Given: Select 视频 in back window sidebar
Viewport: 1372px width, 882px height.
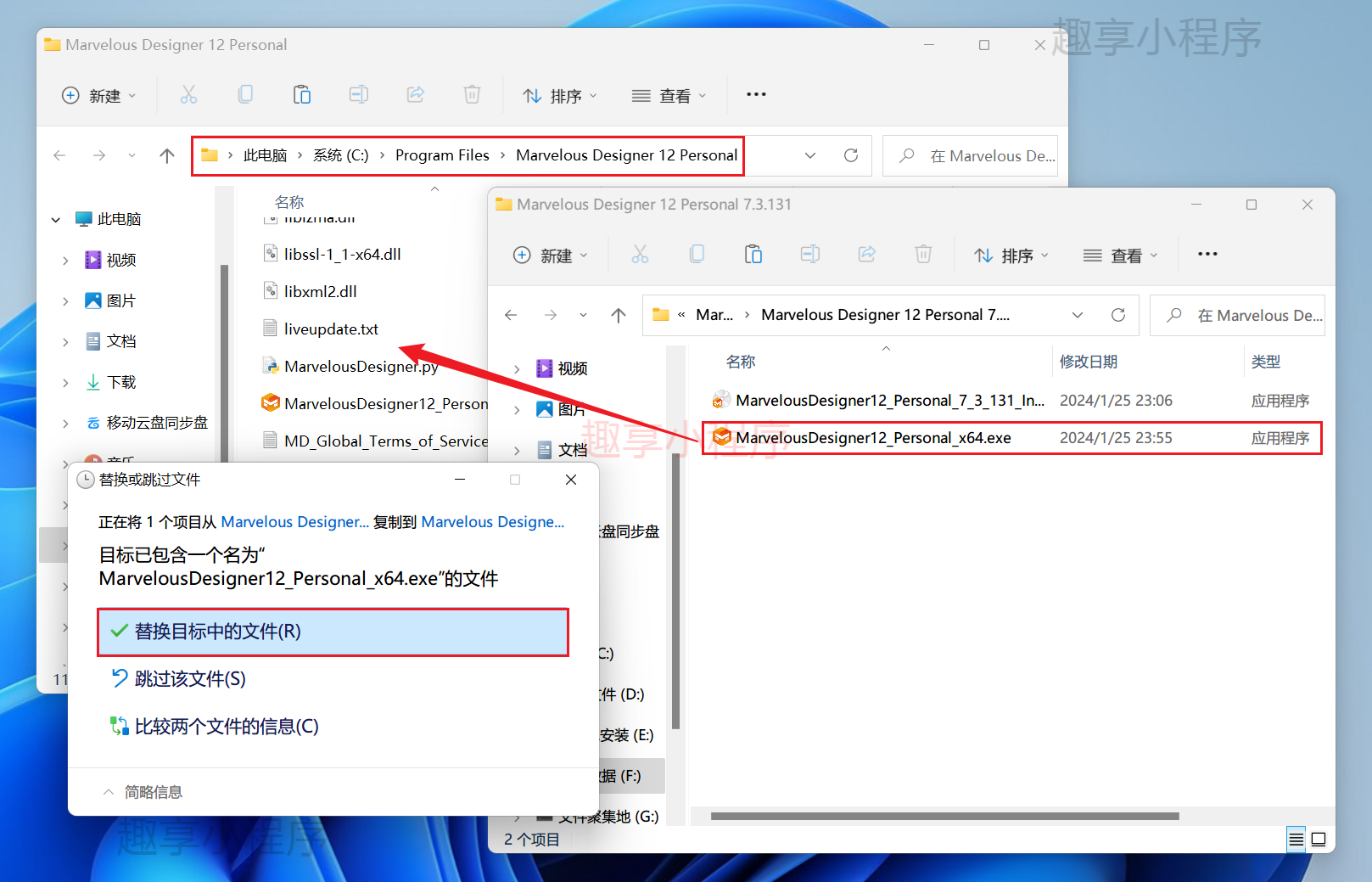Looking at the screenshot, I should (x=111, y=260).
